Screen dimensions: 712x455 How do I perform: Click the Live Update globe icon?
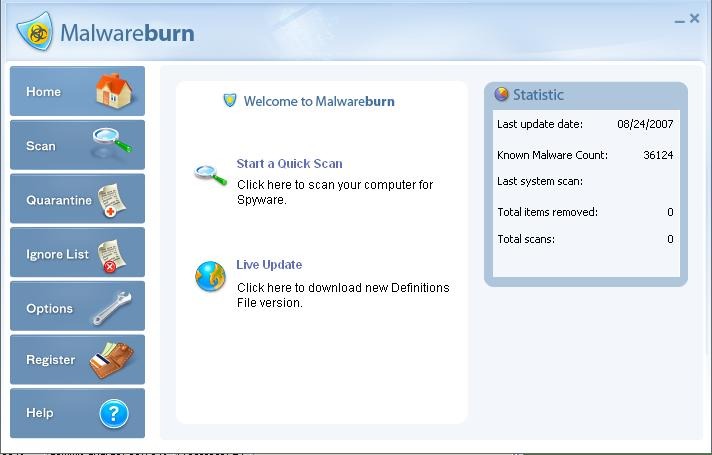(x=210, y=276)
